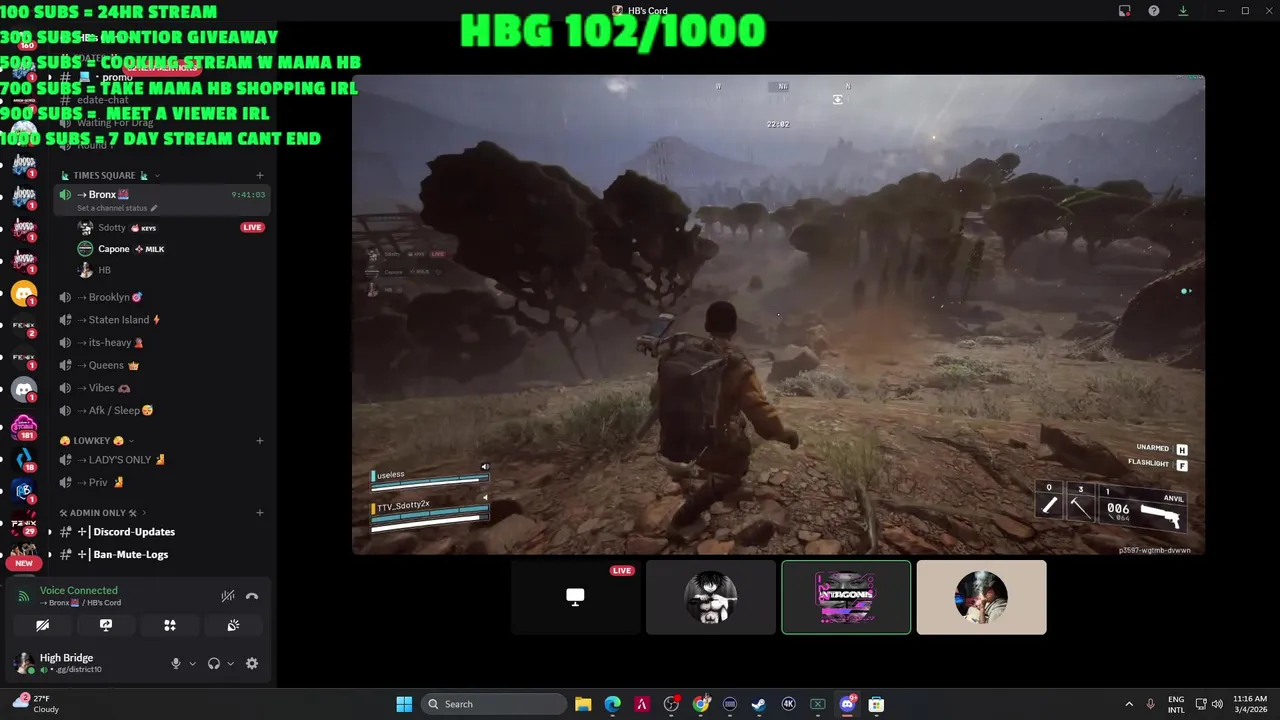1280x720 pixels.
Task: Open File Explorer from taskbar
Action: tap(583, 704)
